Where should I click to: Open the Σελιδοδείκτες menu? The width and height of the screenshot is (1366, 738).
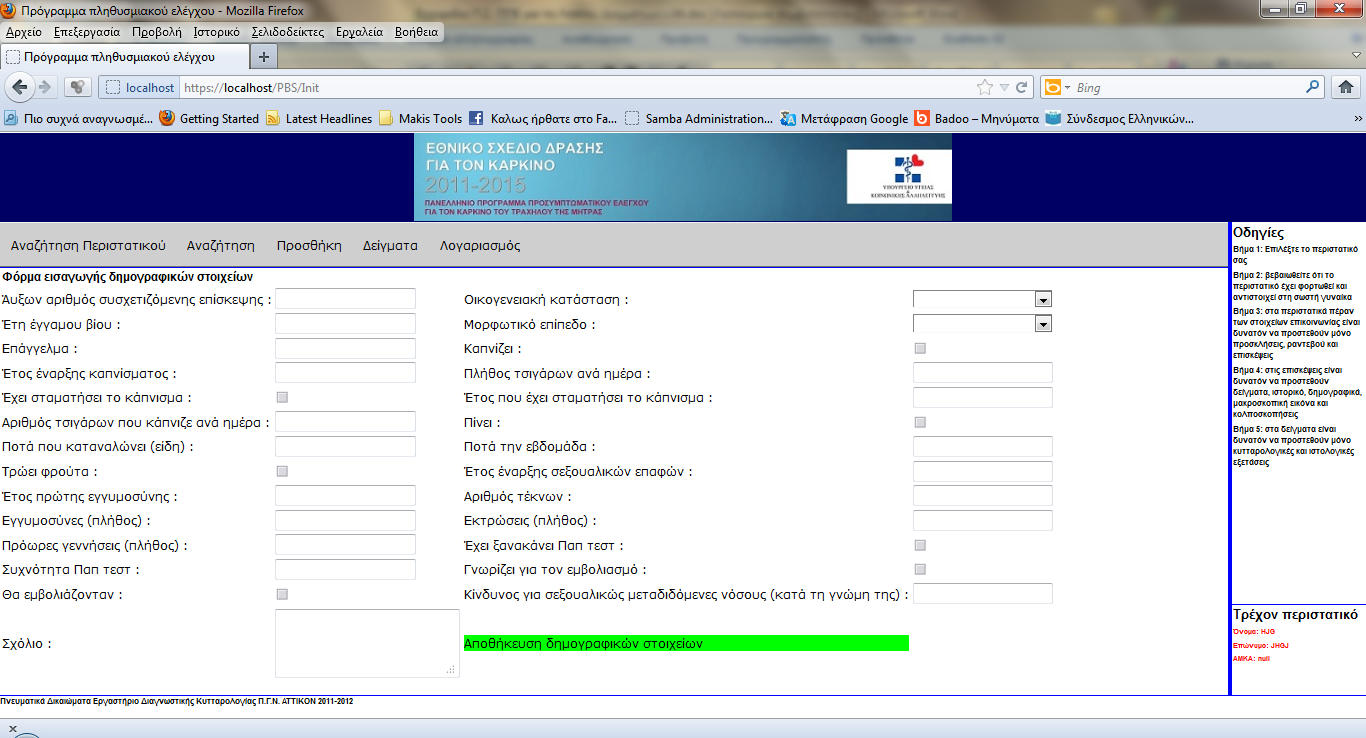point(288,32)
